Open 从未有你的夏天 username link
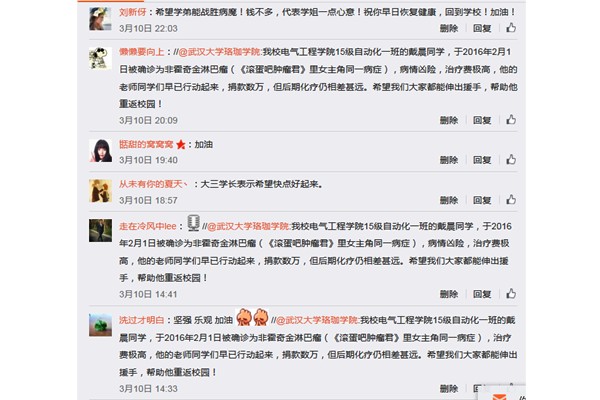The image size is (600, 400). 153,184
